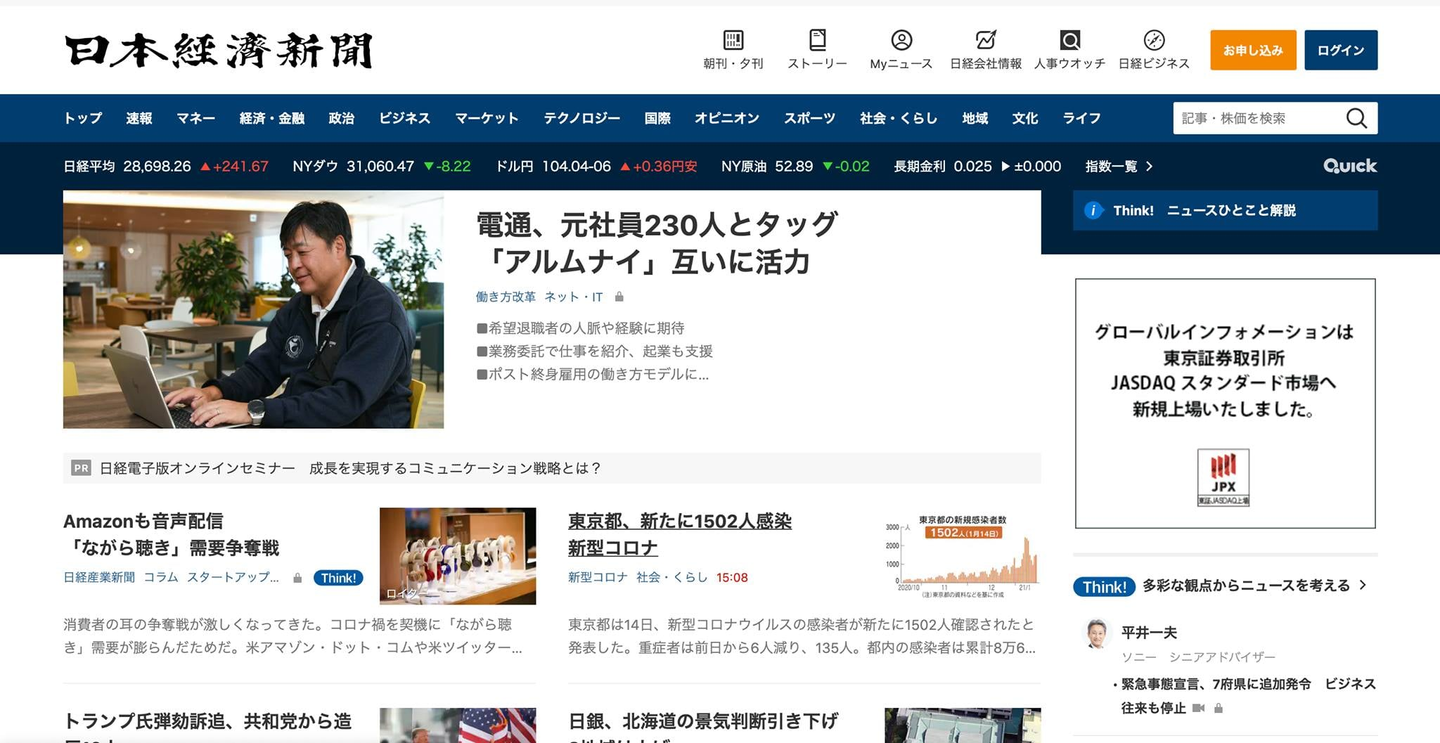Click the ドル円 104.04-06 ticker
This screenshot has height=743, width=1440.
[597, 166]
